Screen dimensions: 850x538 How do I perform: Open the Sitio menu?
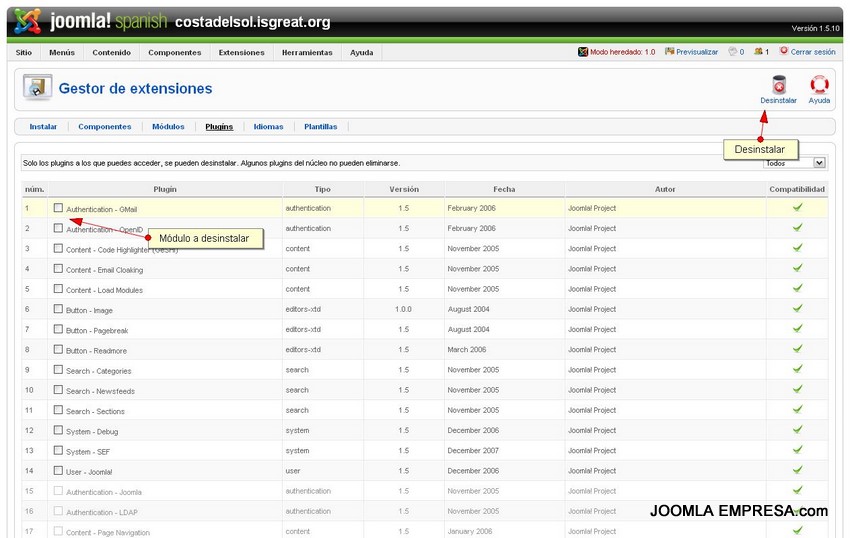coord(24,53)
